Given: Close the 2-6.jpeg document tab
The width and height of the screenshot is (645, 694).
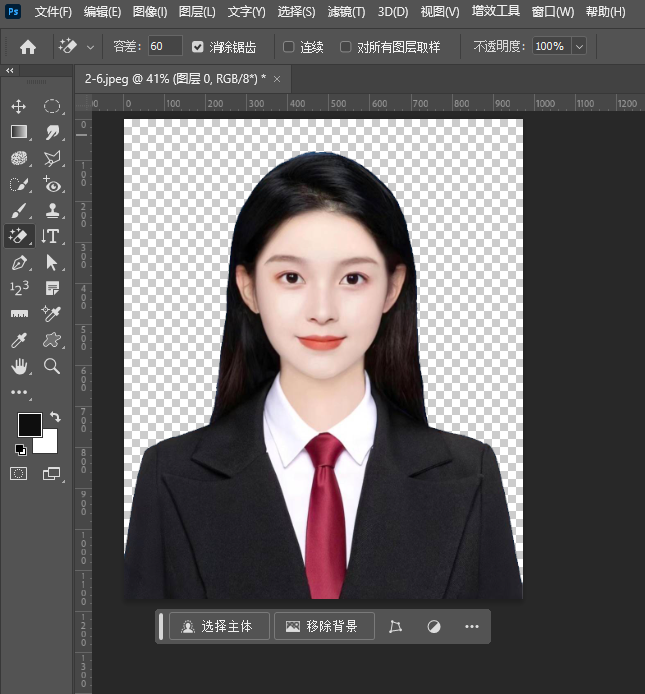Looking at the screenshot, I should [277, 79].
